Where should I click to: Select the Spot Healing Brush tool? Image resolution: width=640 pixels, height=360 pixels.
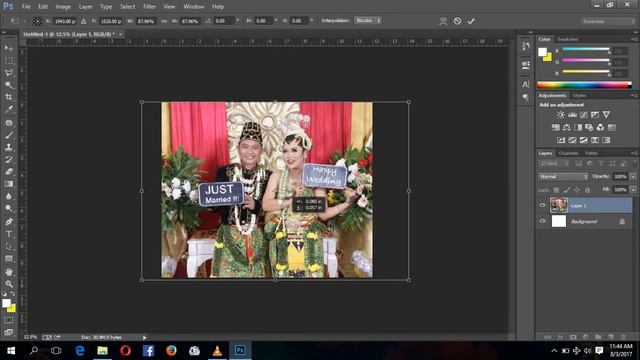(x=9, y=122)
